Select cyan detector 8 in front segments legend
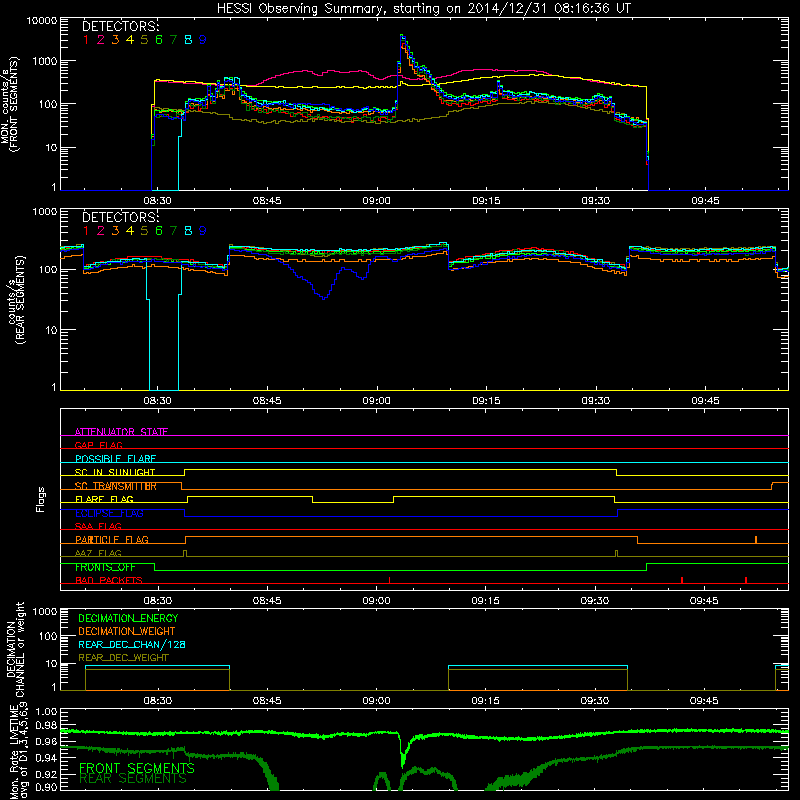 (188, 40)
